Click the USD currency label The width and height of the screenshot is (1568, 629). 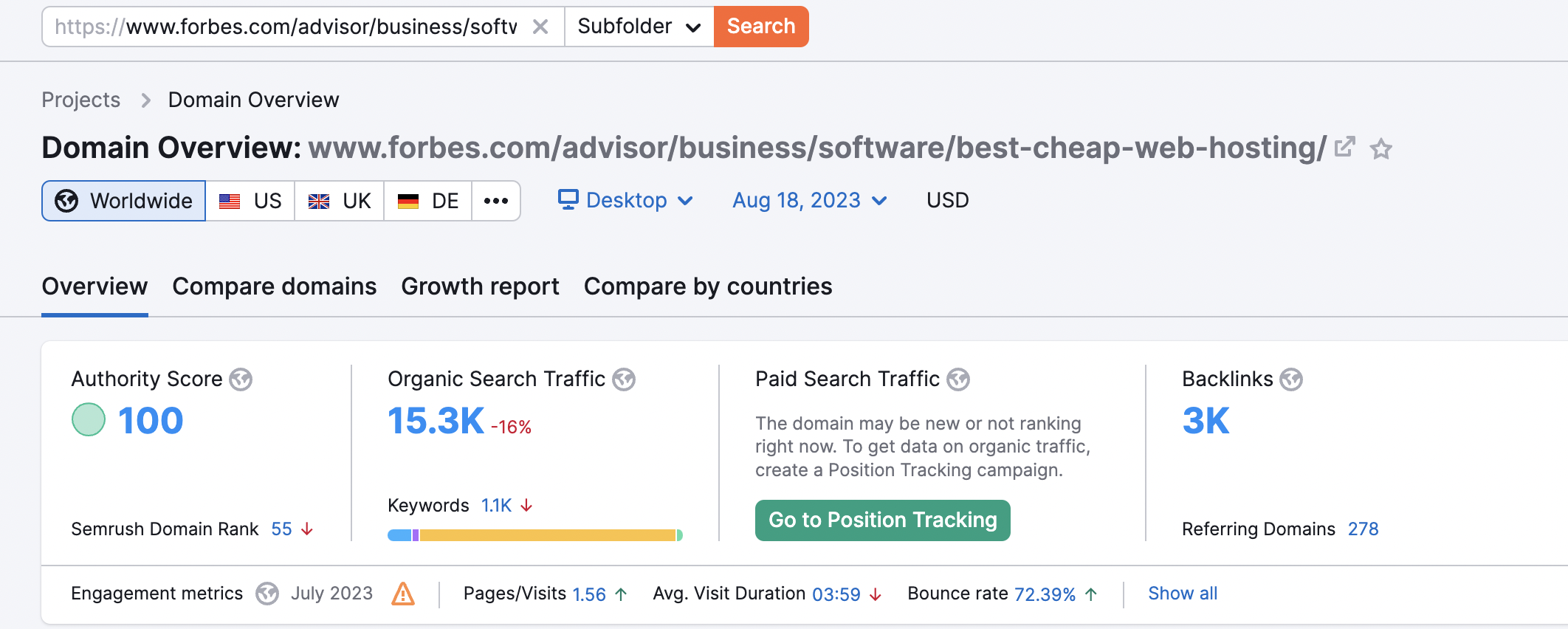pyautogui.click(x=947, y=200)
